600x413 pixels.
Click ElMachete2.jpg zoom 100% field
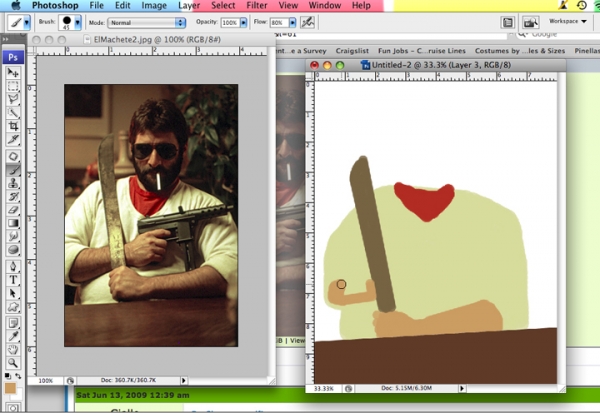click(x=46, y=380)
